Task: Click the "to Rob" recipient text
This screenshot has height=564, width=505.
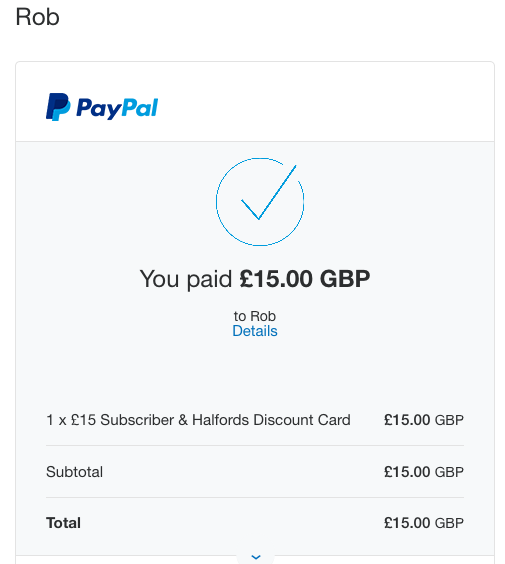Action: point(255,316)
